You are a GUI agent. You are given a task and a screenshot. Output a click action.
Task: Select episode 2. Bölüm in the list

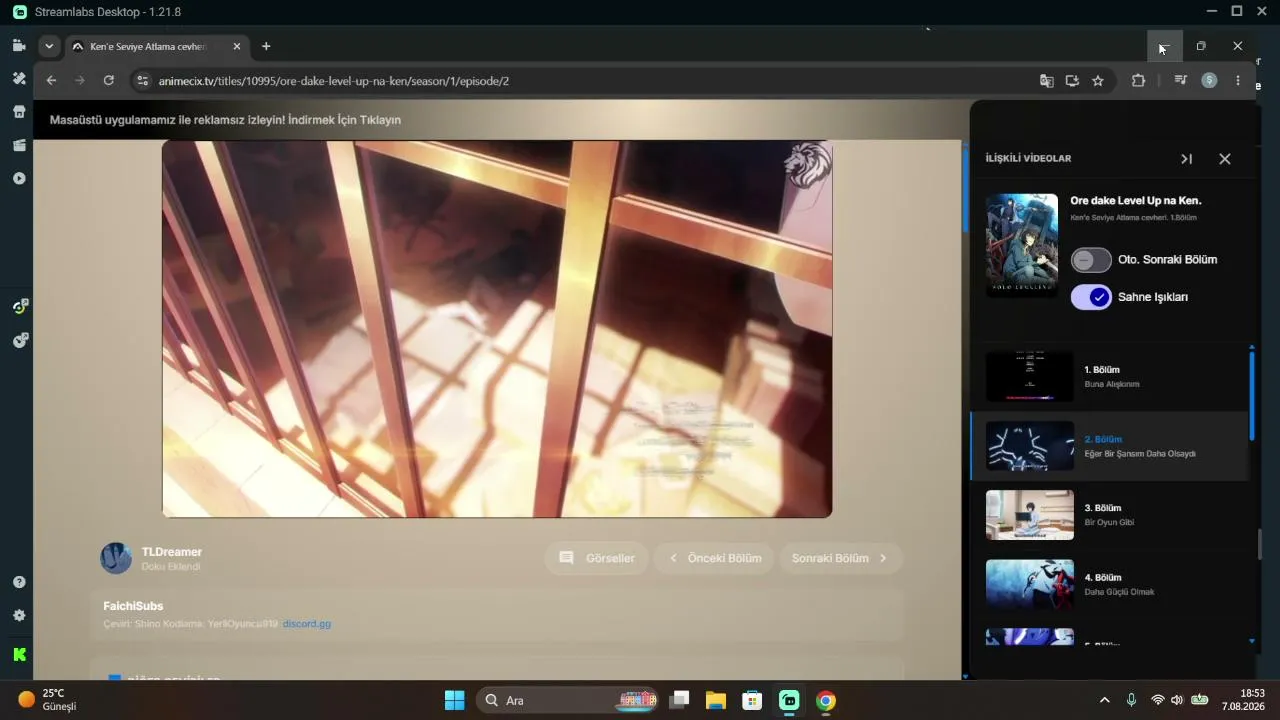click(x=1110, y=446)
